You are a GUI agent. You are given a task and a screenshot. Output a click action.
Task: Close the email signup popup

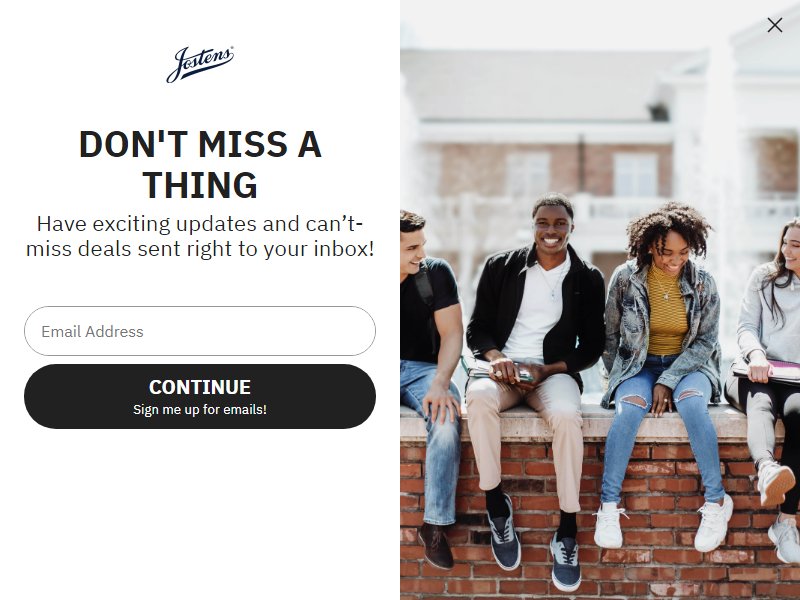tap(774, 25)
